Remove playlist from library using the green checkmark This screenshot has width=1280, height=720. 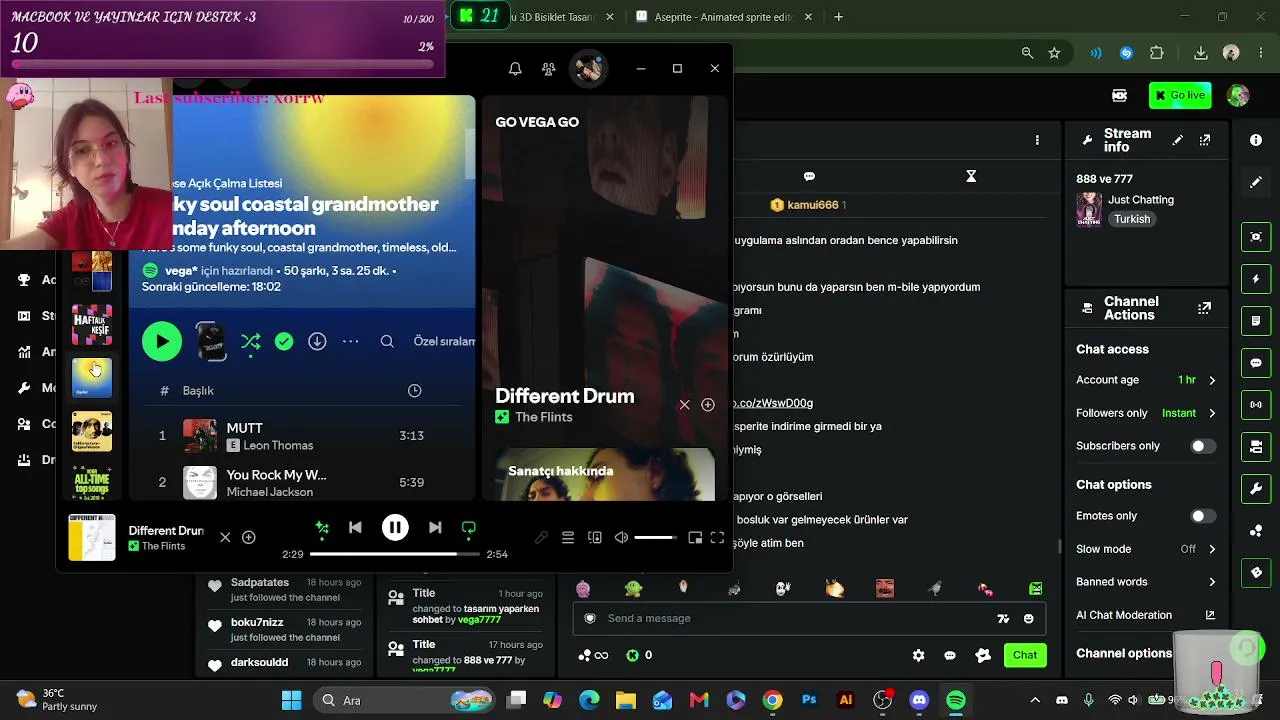tap(284, 341)
